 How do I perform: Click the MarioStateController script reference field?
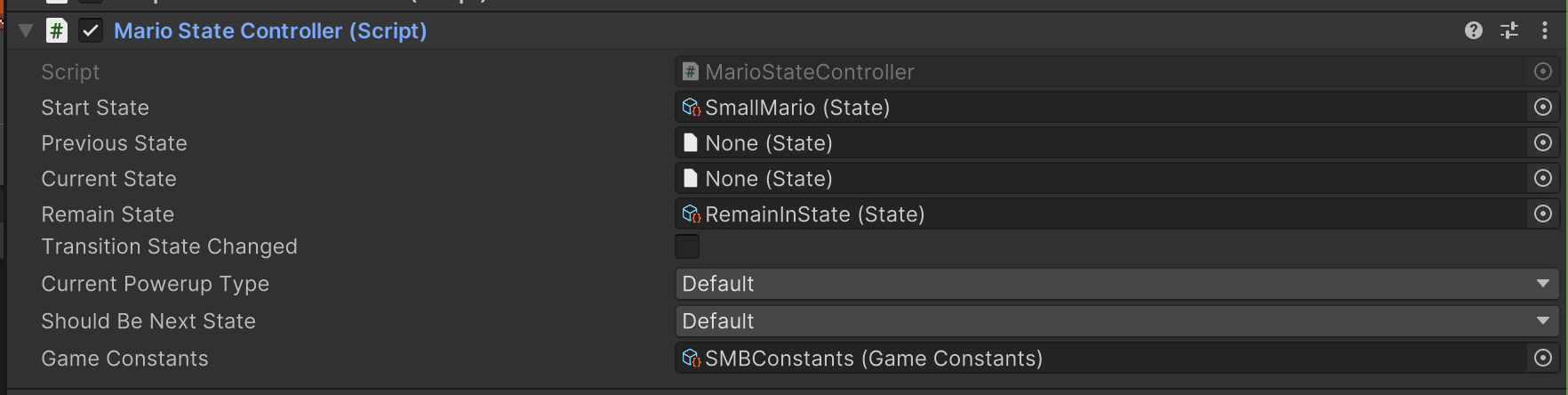1102,72
